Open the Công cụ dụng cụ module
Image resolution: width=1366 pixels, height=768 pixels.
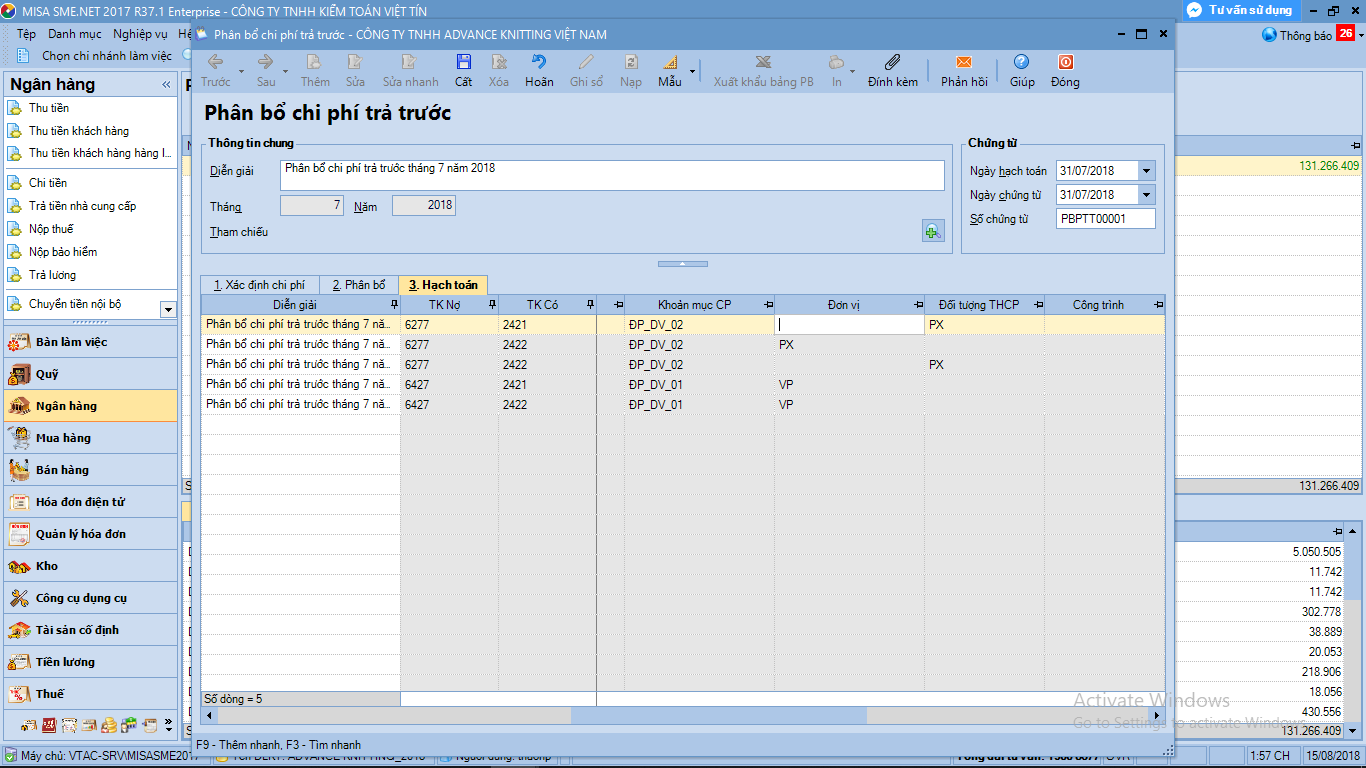point(90,598)
